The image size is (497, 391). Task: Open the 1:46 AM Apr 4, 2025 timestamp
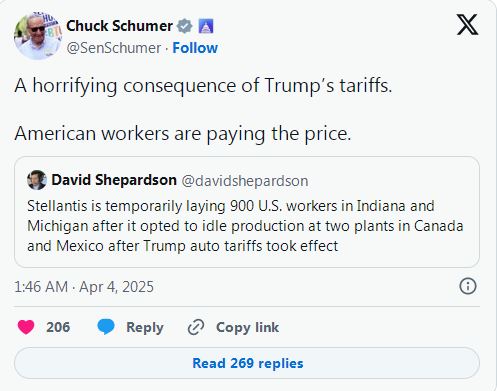[84, 287]
